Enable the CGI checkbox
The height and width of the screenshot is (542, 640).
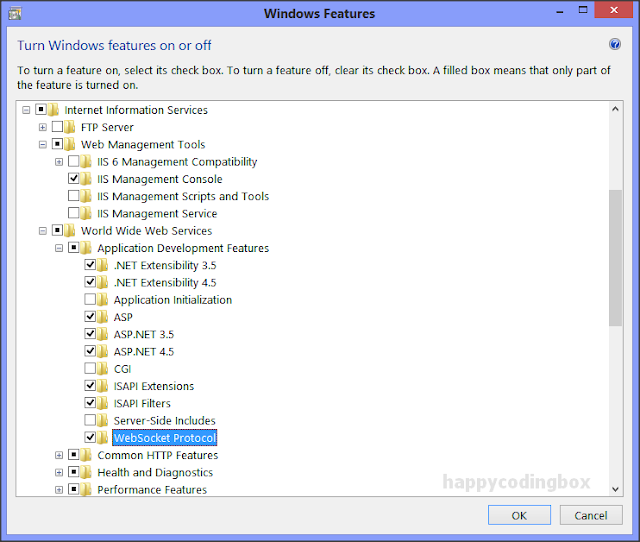click(x=90, y=368)
